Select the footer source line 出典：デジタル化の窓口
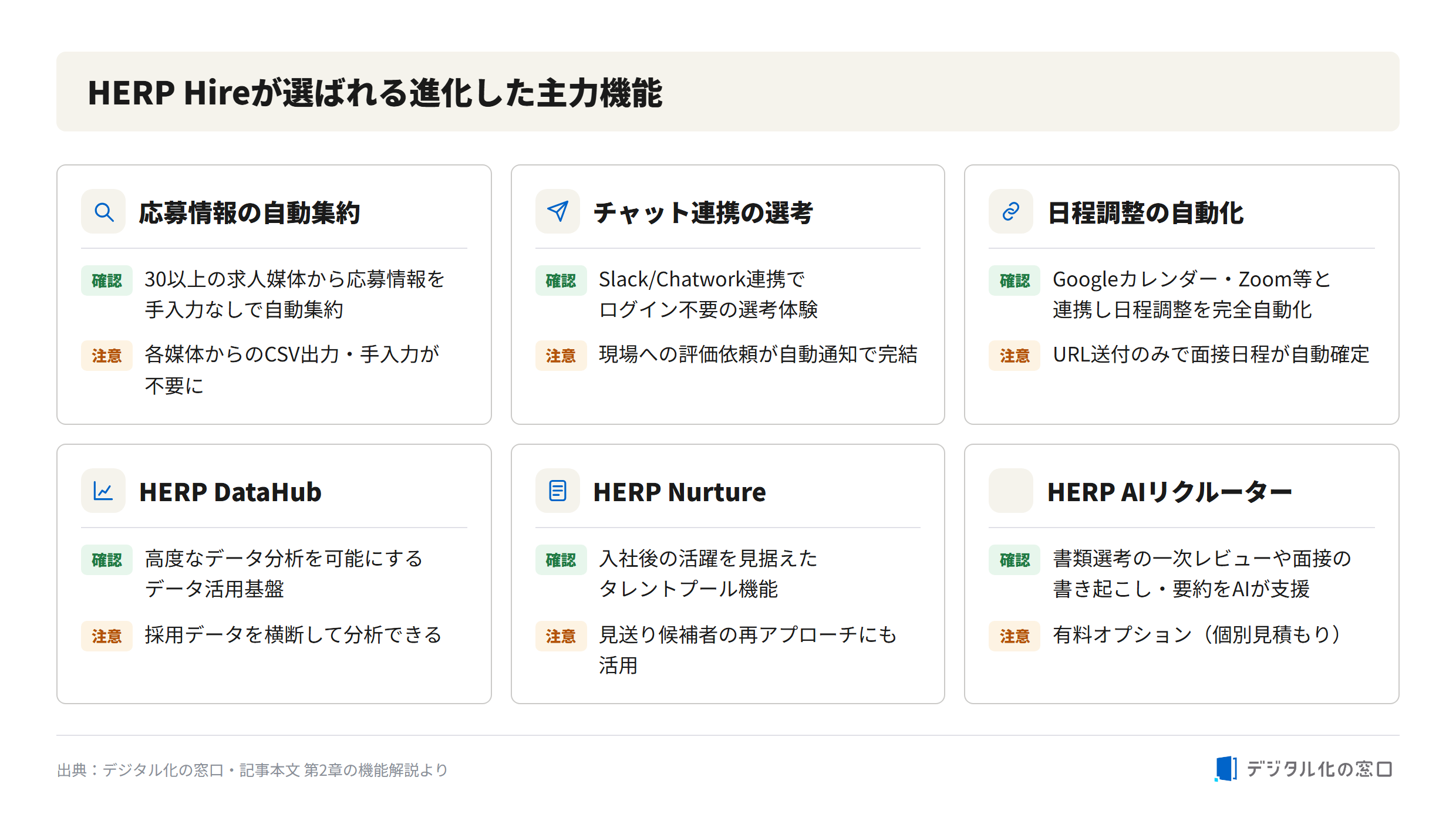This screenshot has height=838, width=1456. [x=252, y=770]
